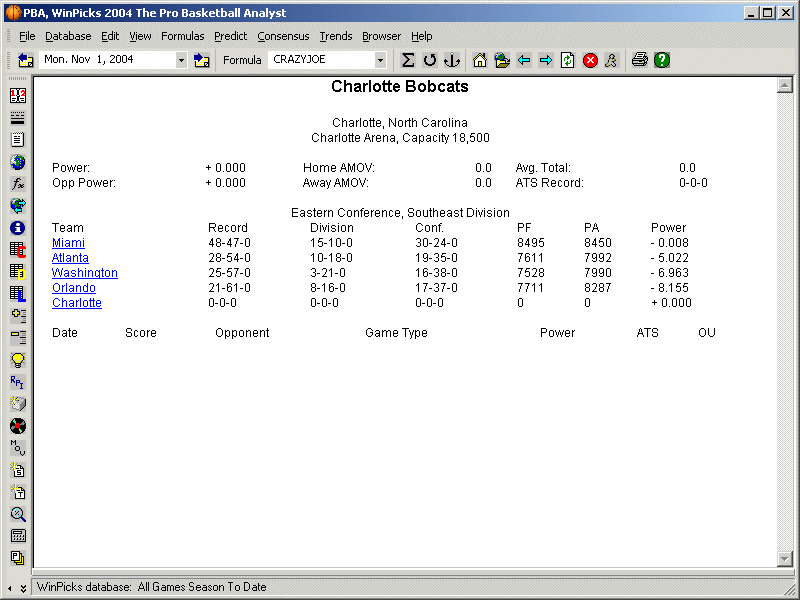
Task: Open the Formula dropdown showing CRAZYJOE
Action: tap(380, 60)
